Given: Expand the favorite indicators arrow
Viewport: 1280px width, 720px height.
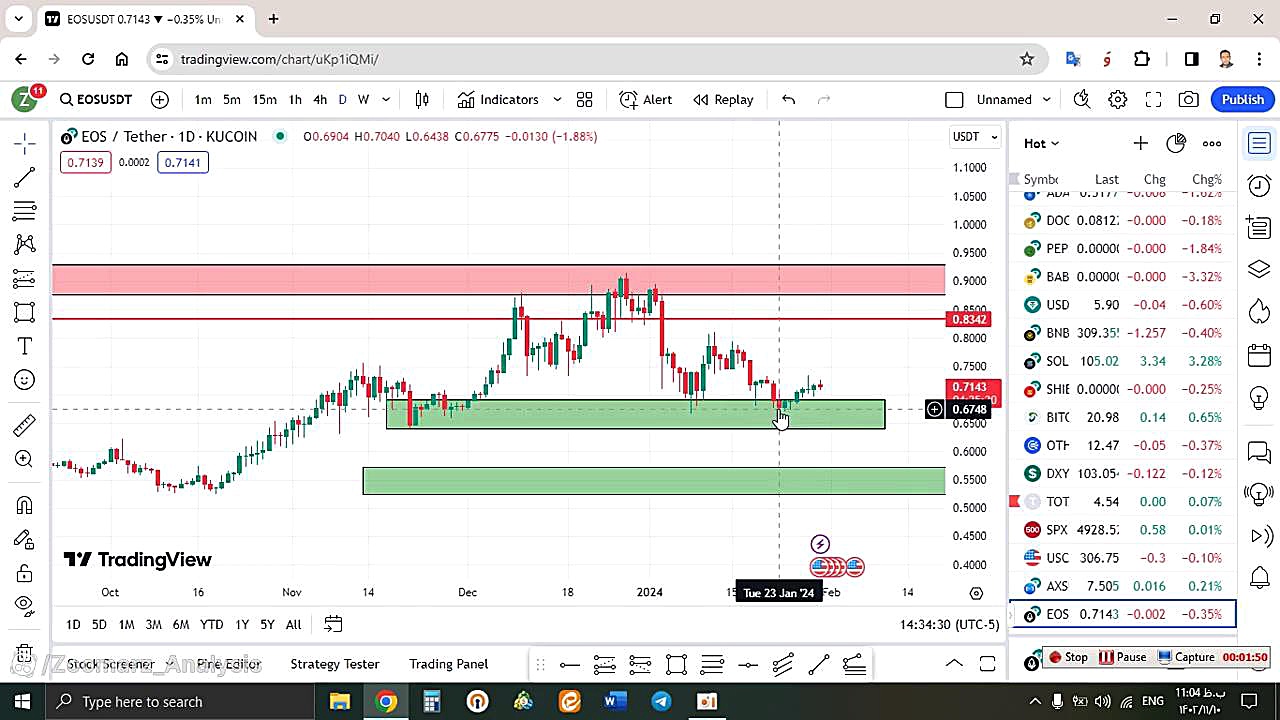Looking at the screenshot, I should coord(557,99).
